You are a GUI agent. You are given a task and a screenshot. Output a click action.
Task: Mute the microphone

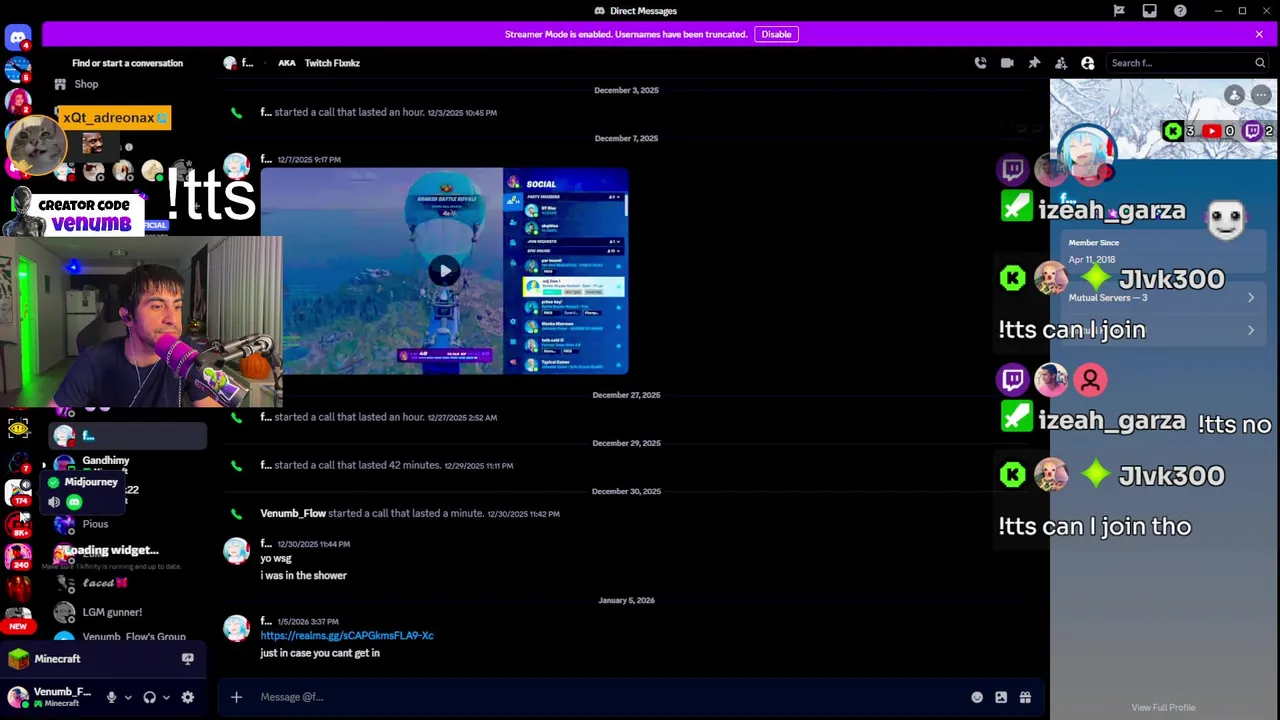coord(111,697)
